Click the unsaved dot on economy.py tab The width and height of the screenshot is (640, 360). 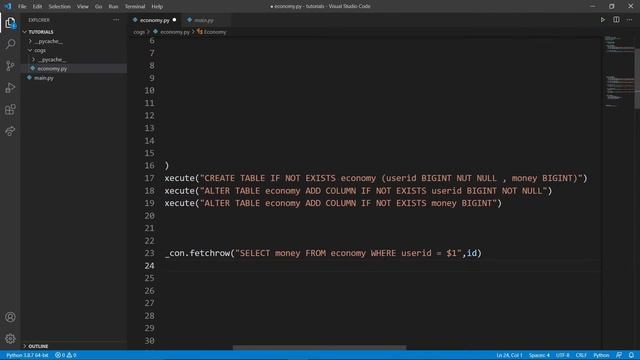pos(174,20)
